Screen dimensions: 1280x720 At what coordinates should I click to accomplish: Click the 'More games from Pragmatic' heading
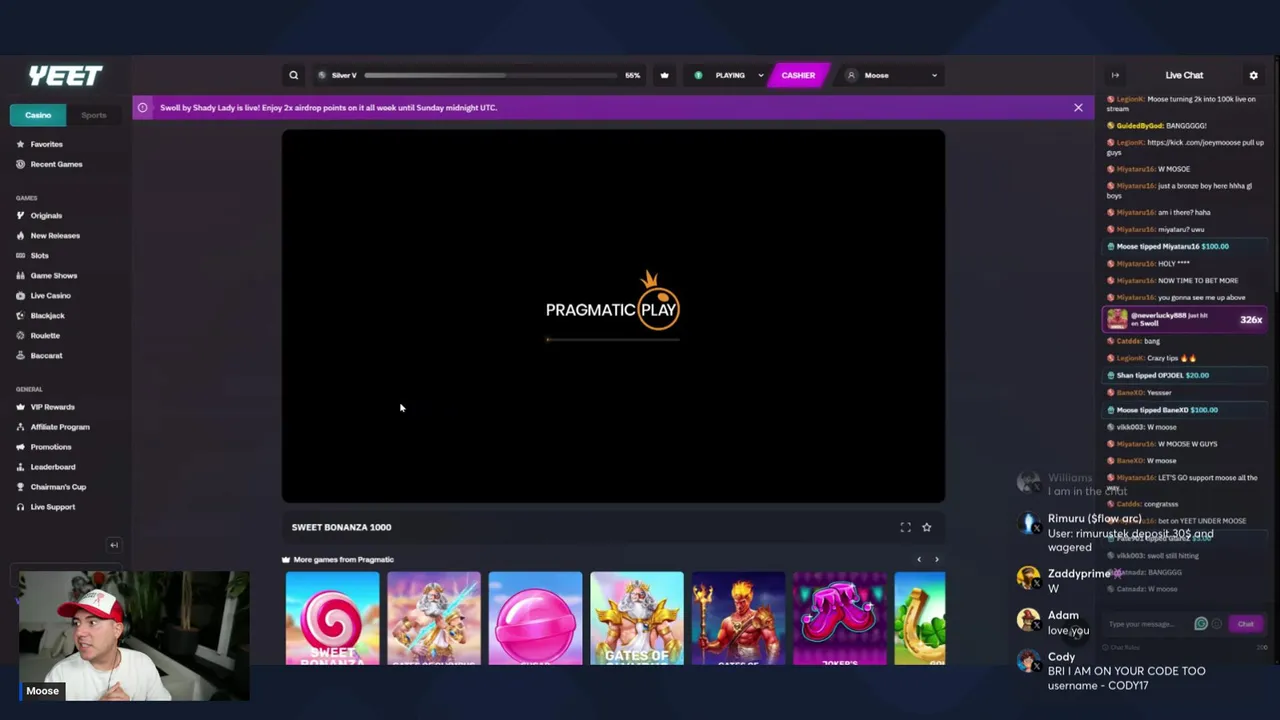coord(343,559)
